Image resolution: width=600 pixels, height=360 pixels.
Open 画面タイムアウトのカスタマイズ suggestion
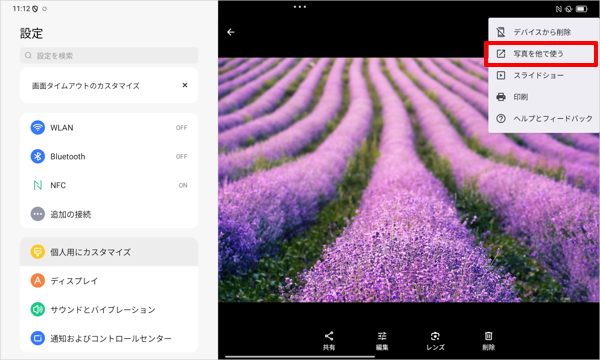click(109, 85)
